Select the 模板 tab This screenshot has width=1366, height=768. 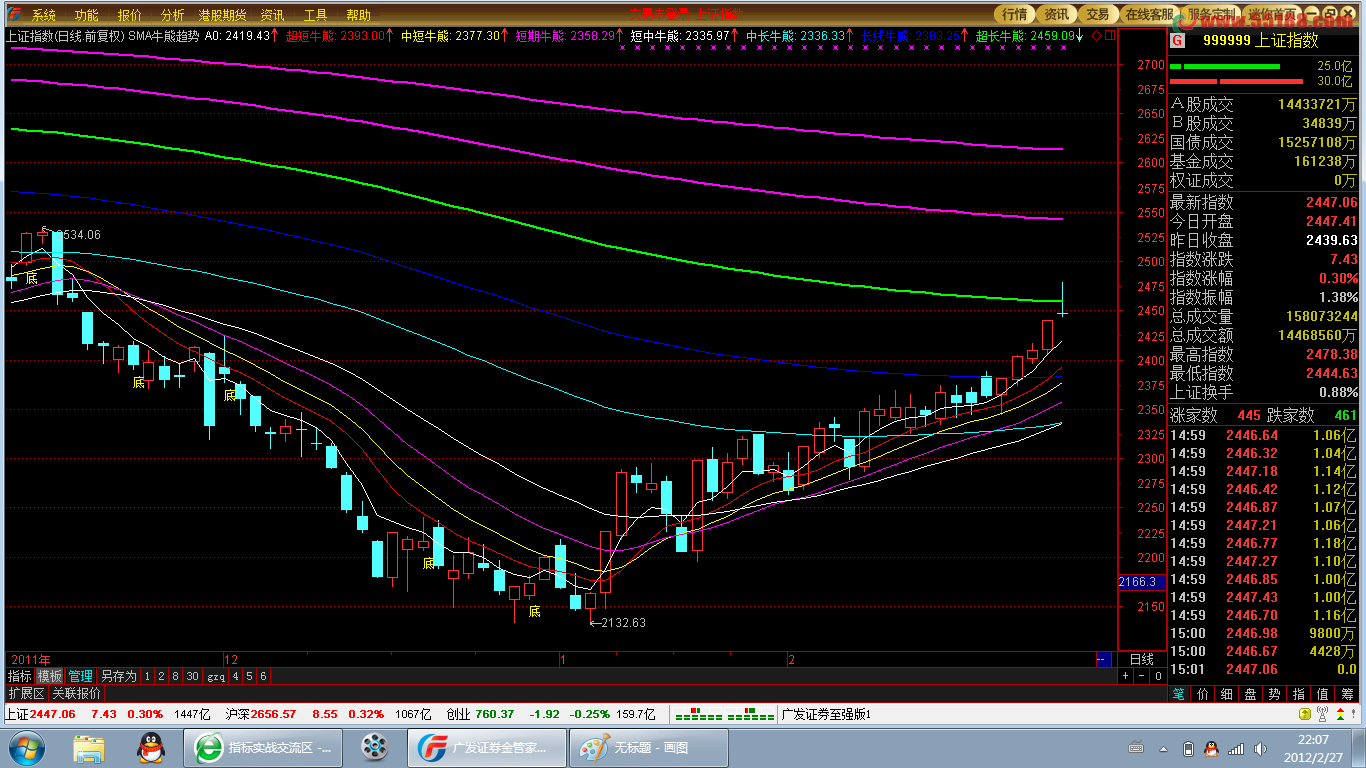coord(50,676)
